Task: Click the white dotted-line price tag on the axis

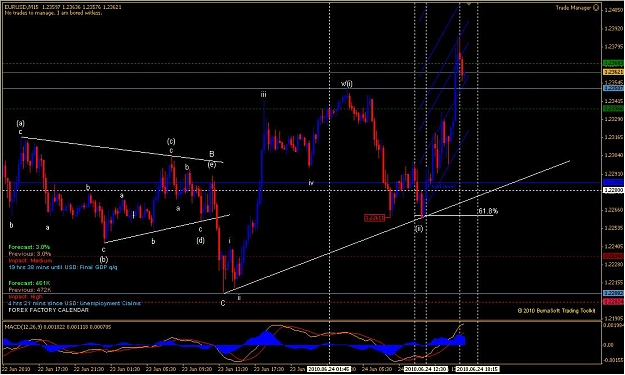Action: pos(613,190)
